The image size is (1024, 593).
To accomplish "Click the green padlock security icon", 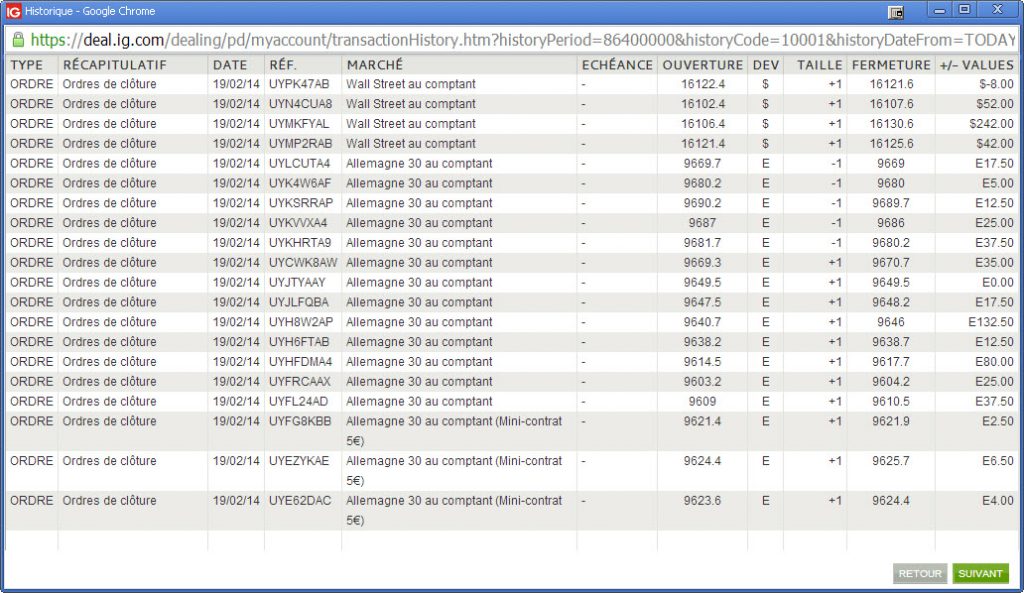I will (18, 40).
